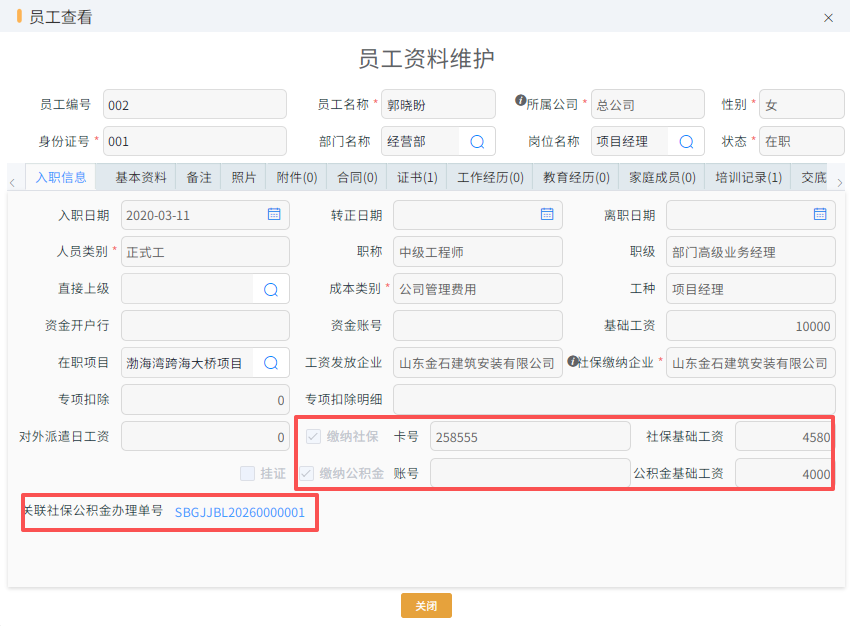Open the 工种 field showing 项目经理
850x626 pixels.
point(750,289)
